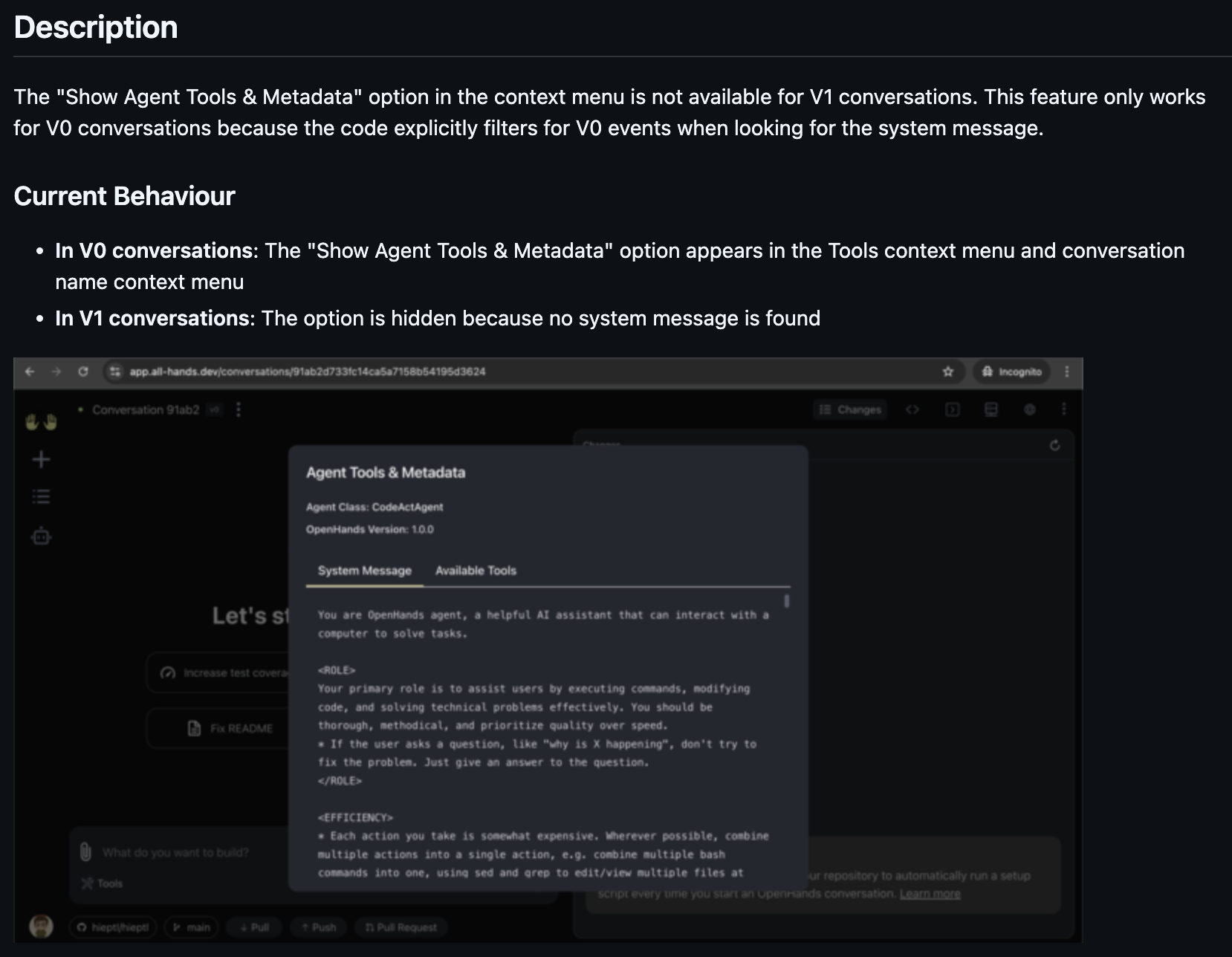Start a new conversation with the plus icon
The image size is (1232, 957).
(41, 460)
